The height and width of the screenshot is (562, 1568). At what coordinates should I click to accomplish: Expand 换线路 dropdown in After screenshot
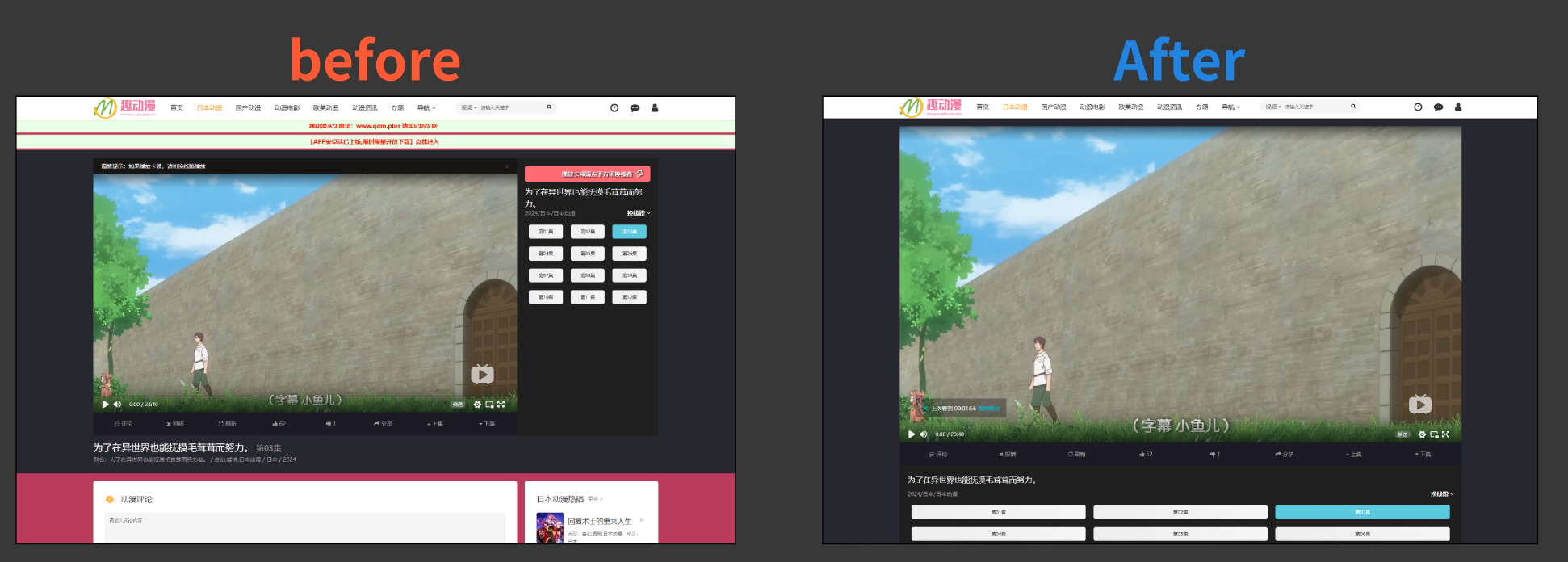1442,493
